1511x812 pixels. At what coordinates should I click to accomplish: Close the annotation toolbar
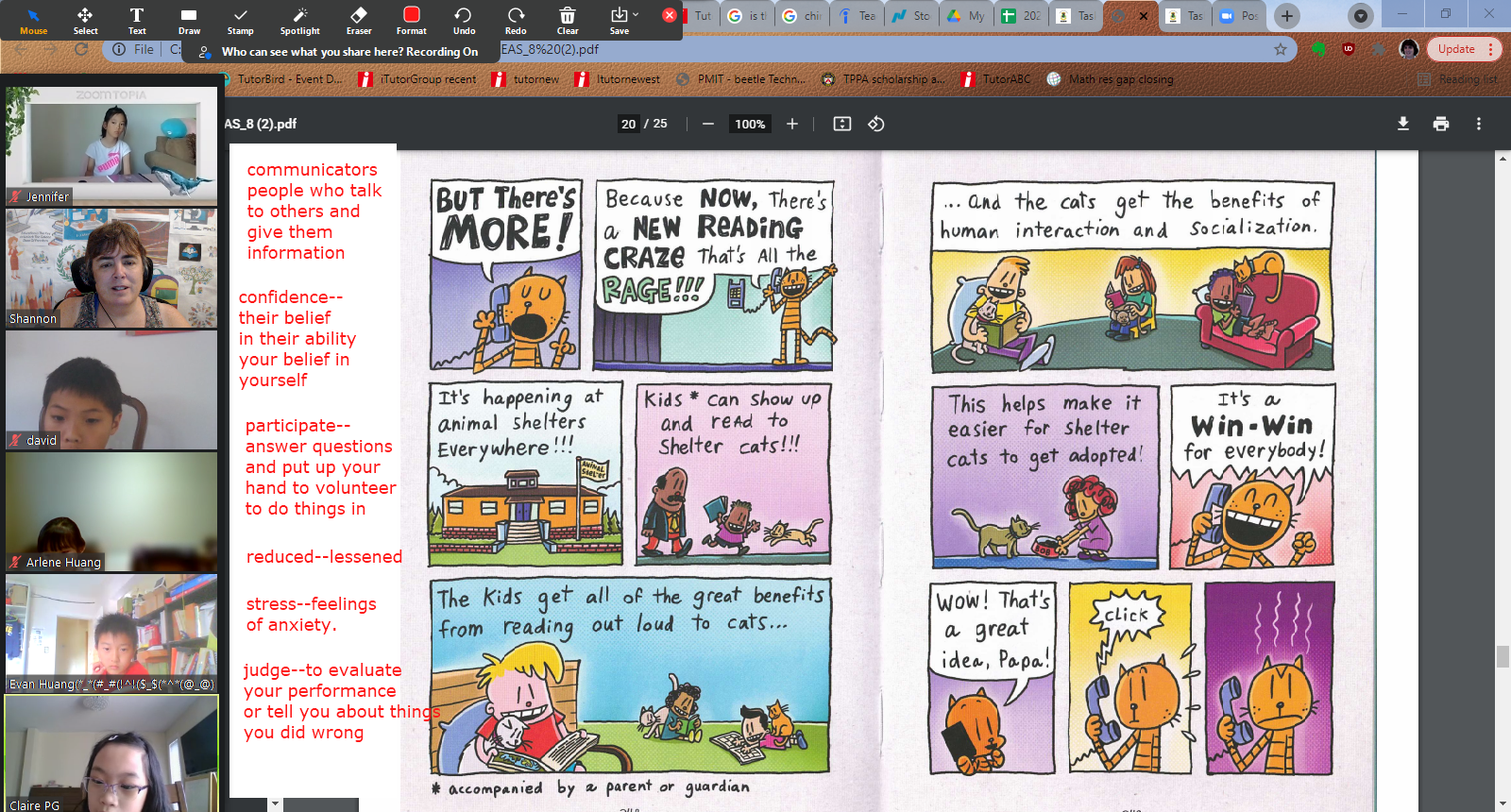click(x=669, y=15)
